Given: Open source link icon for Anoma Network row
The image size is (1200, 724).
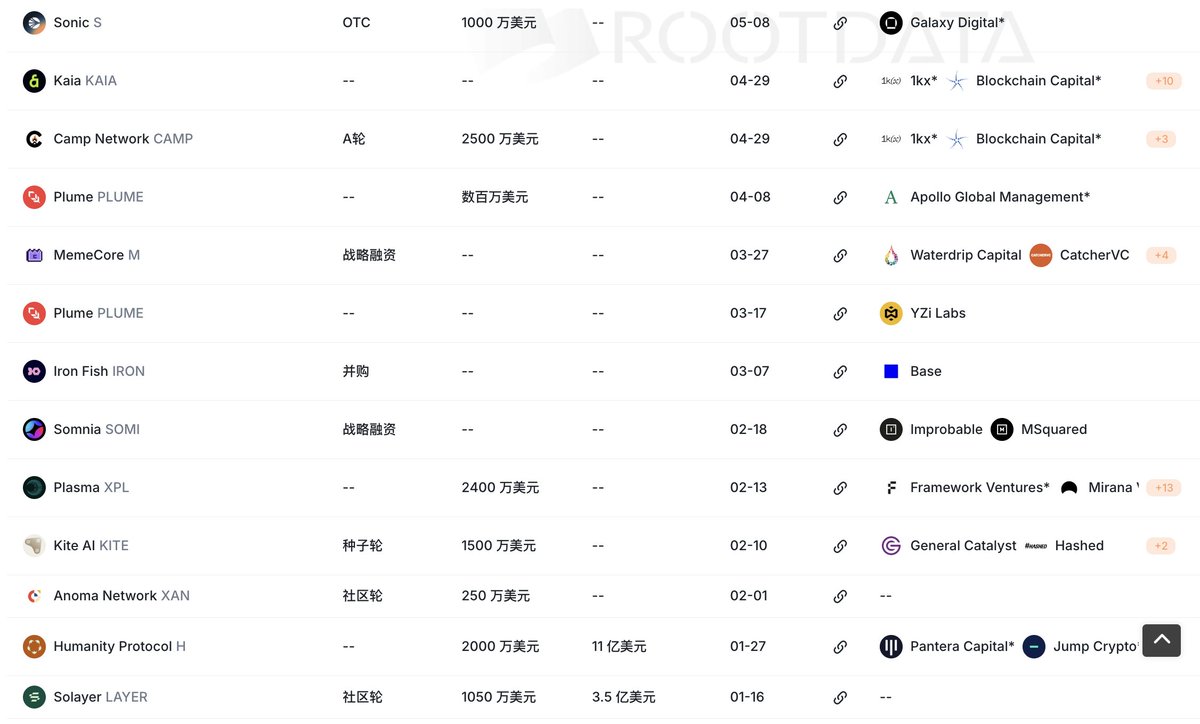Looking at the screenshot, I should click(840, 596).
